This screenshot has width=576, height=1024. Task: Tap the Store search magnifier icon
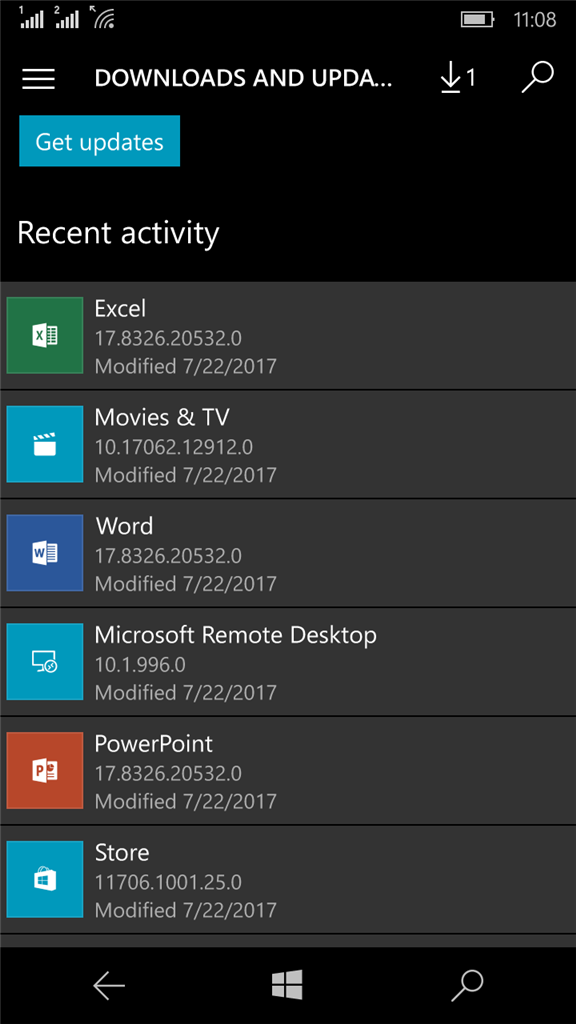click(538, 78)
